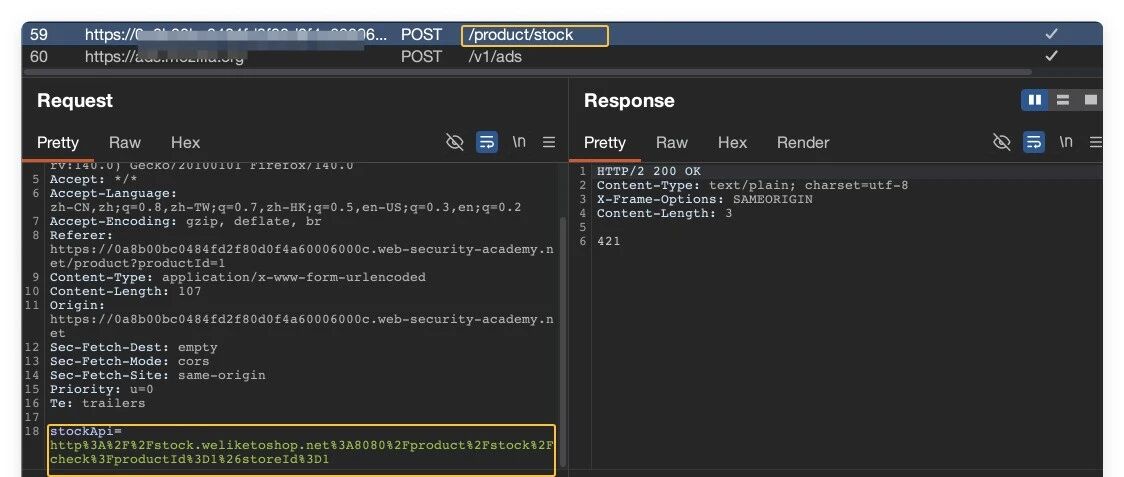Click Accept-Encoding: gzip, deflate, br header

(x=186, y=221)
